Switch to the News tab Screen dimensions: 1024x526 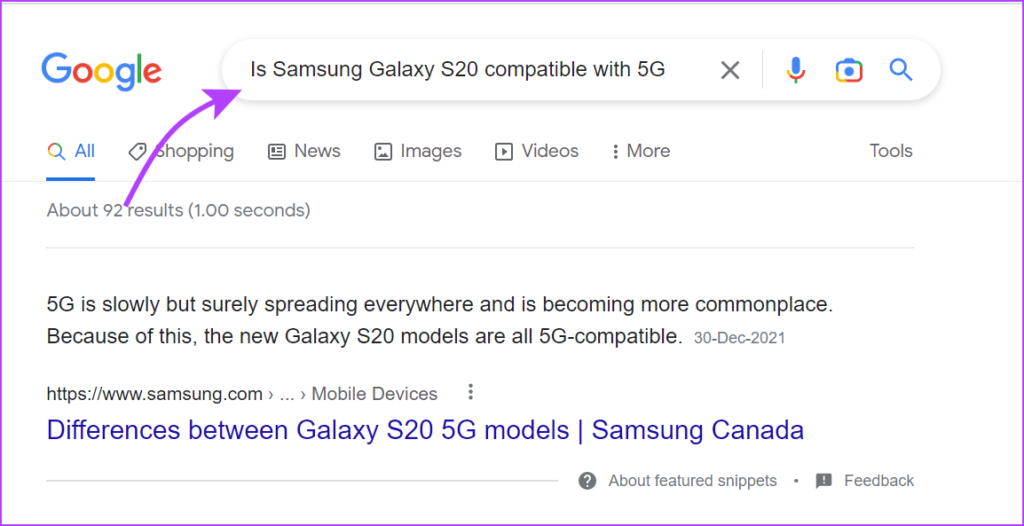[x=304, y=152]
